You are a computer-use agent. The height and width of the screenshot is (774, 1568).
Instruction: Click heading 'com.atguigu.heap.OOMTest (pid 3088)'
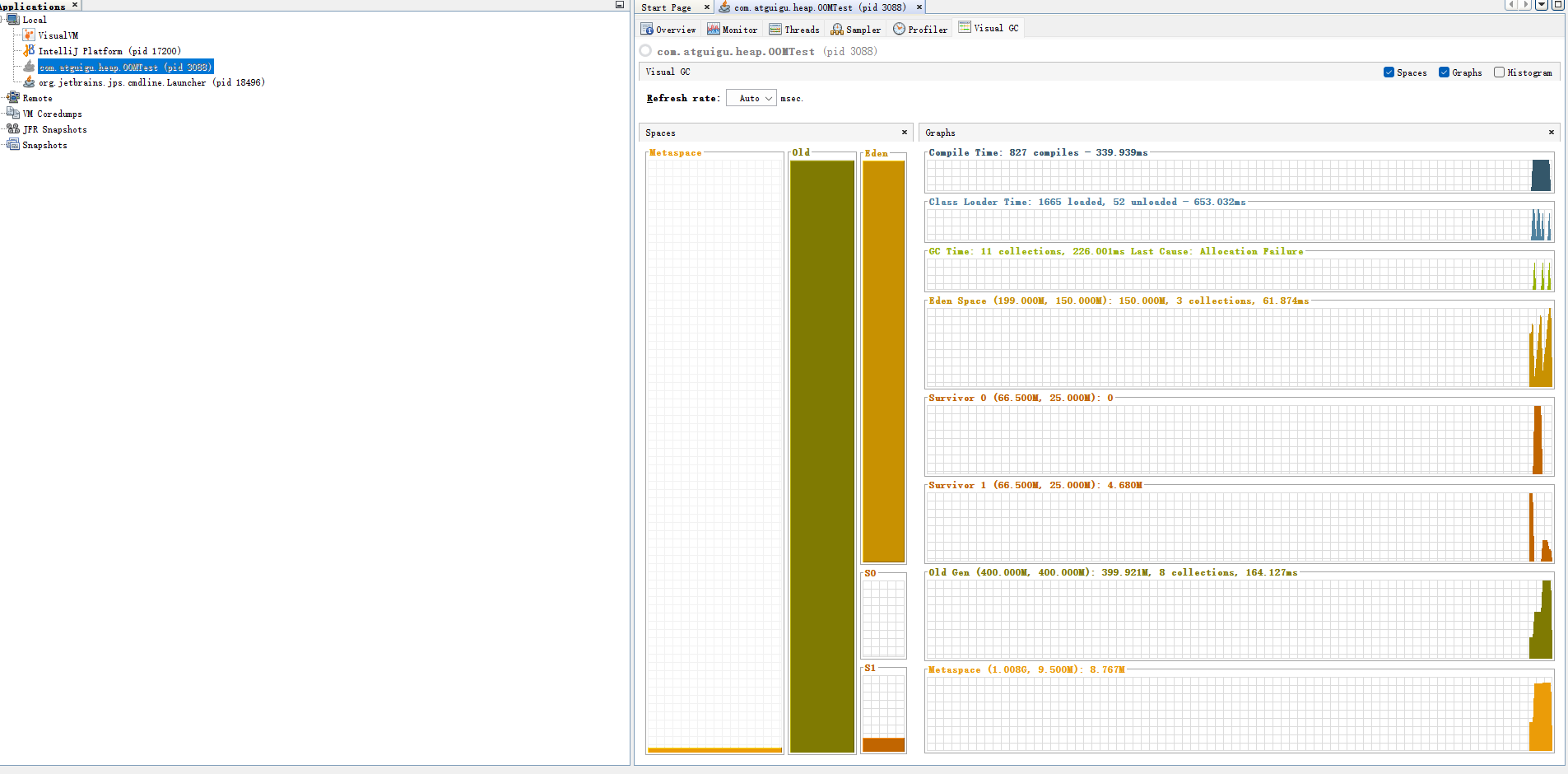[x=767, y=51]
